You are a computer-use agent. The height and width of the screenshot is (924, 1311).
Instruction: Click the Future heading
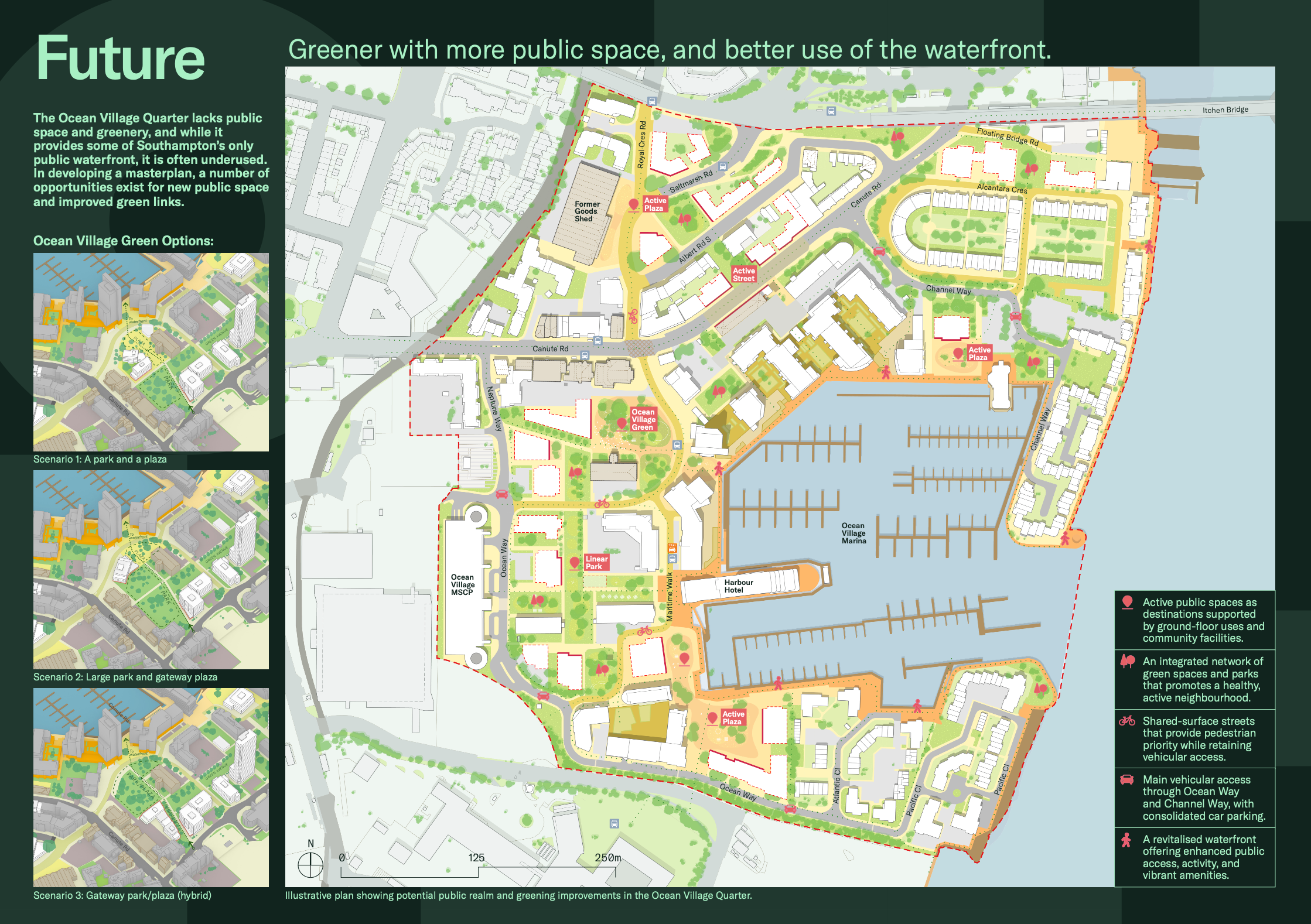point(120,58)
